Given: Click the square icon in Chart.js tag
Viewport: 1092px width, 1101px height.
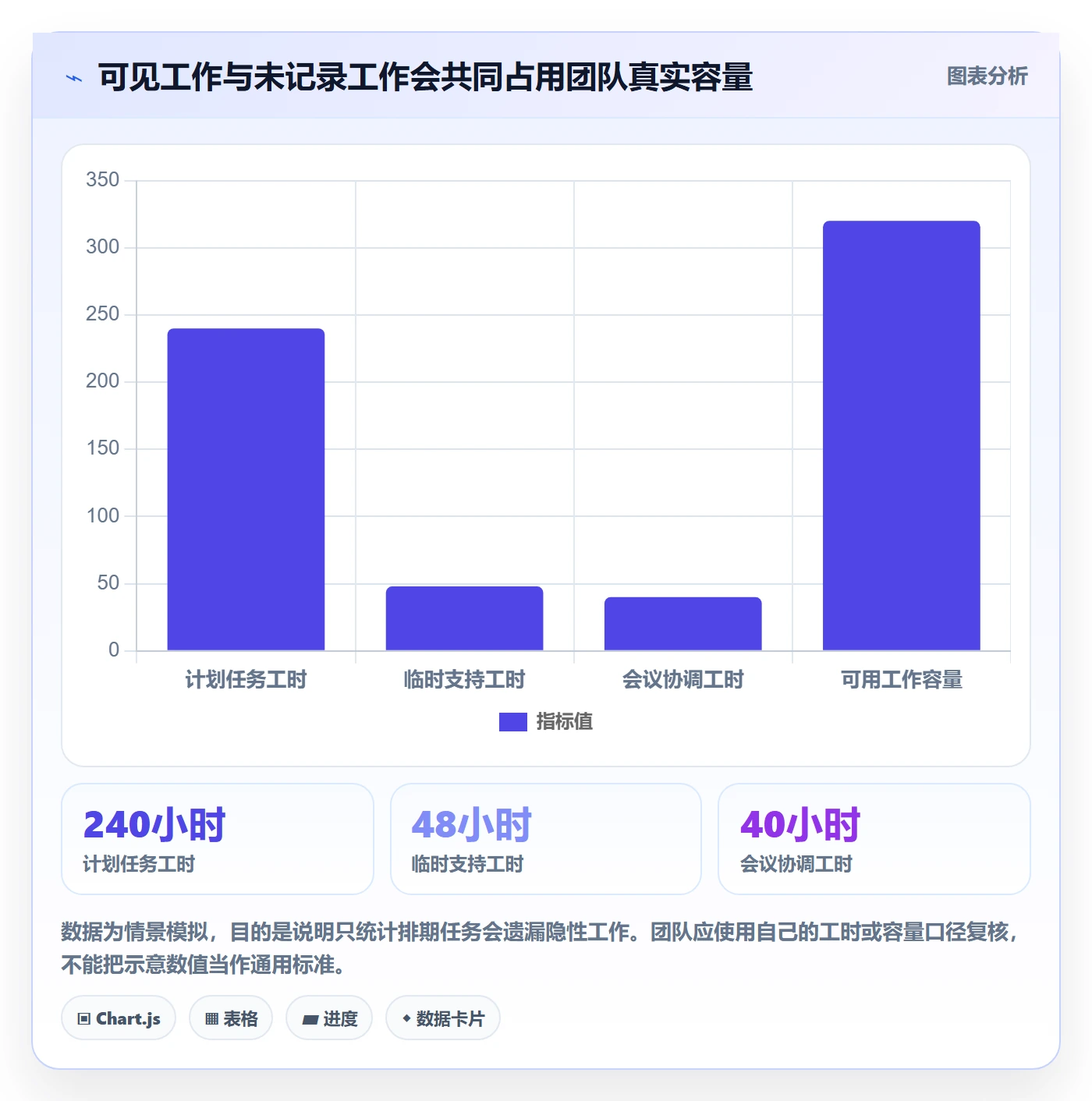Looking at the screenshot, I should pos(84,1018).
